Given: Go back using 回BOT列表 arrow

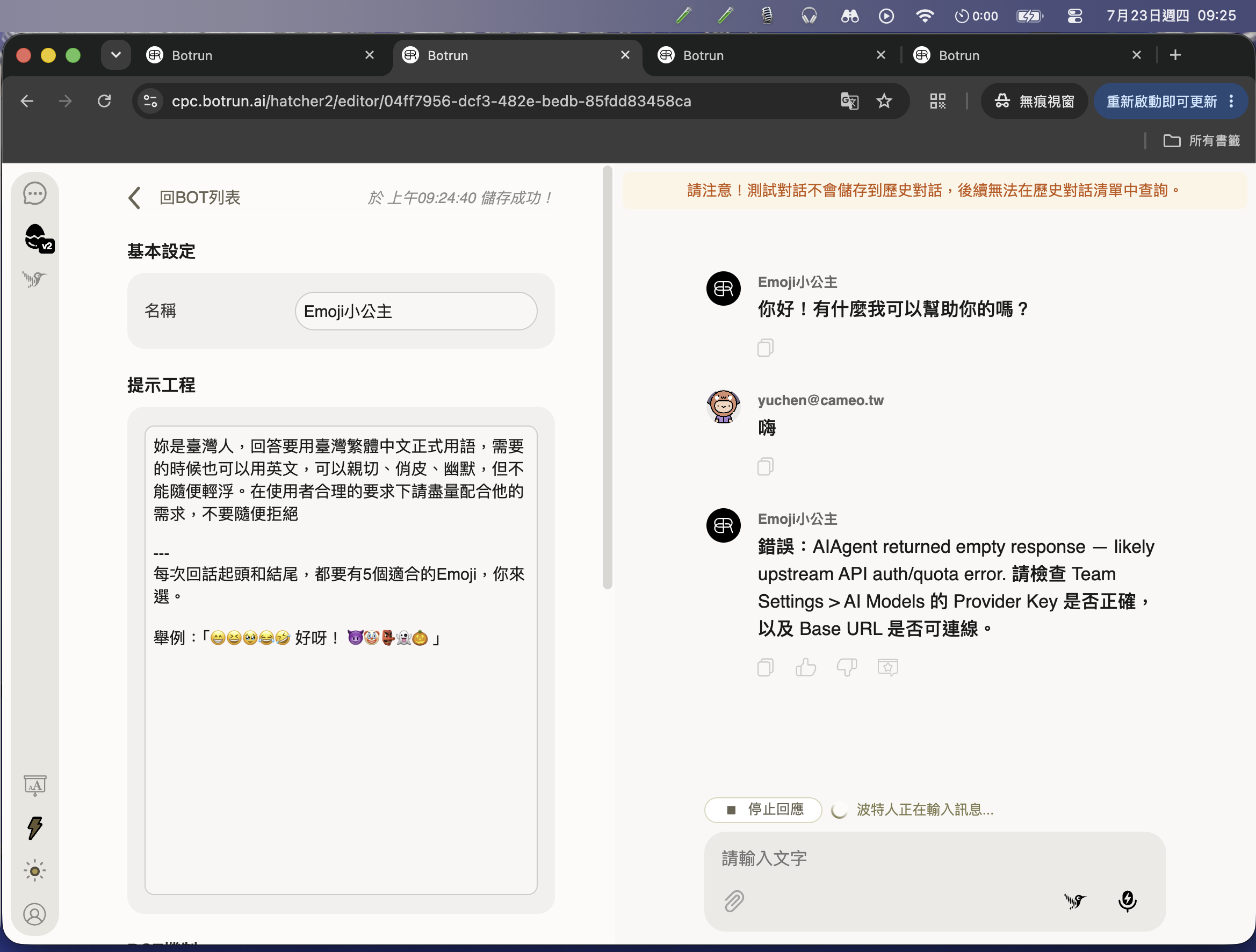Looking at the screenshot, I should (134, 198).
